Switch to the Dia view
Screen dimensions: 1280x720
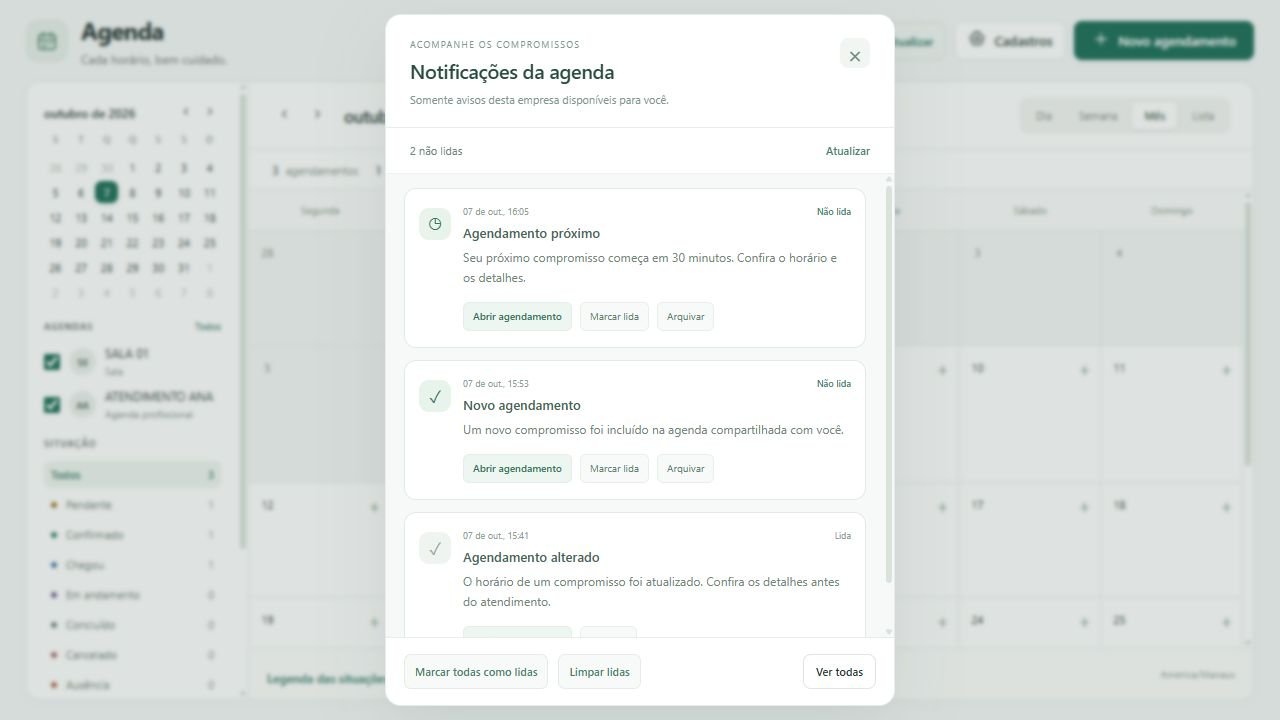1044,116
